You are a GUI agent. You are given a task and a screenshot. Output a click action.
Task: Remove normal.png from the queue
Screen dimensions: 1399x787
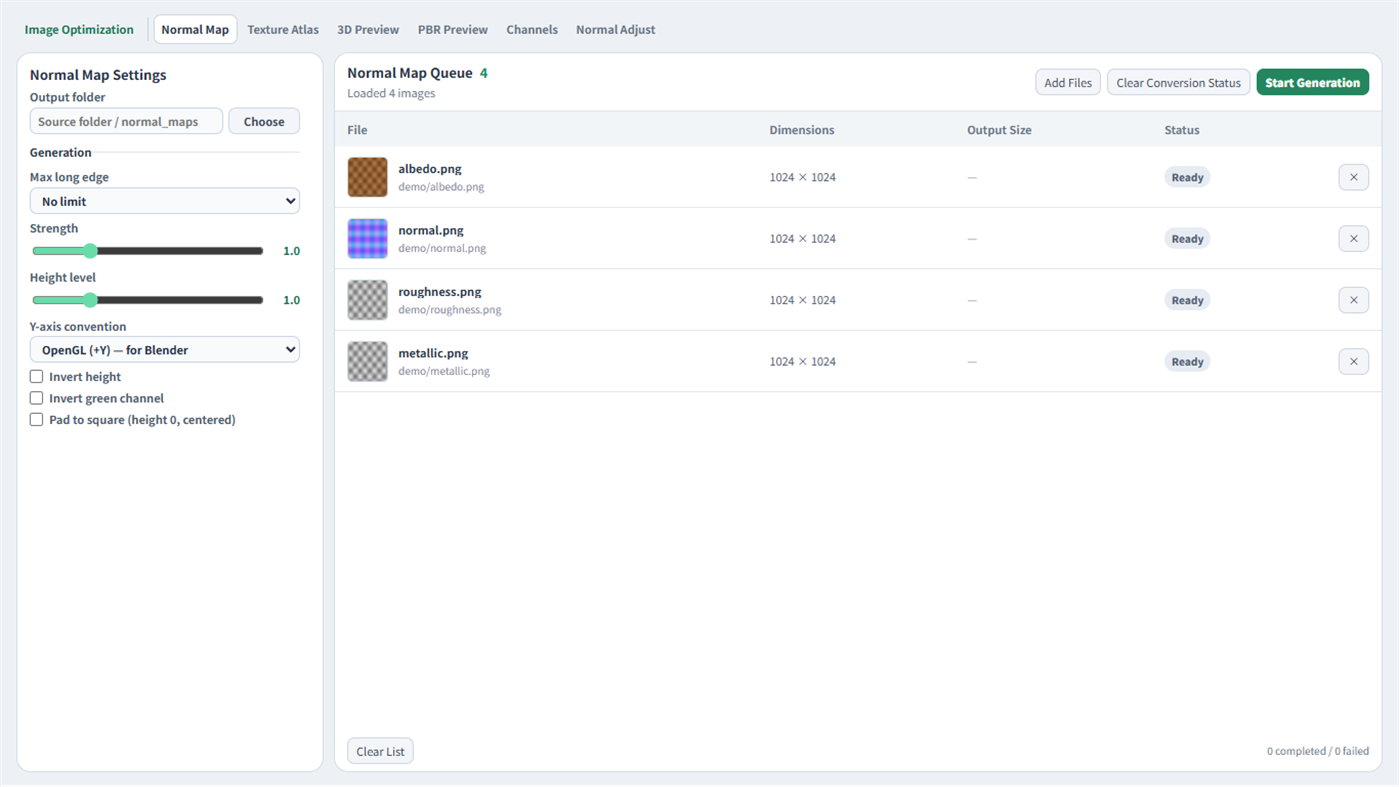click(x=1353, y=238)
